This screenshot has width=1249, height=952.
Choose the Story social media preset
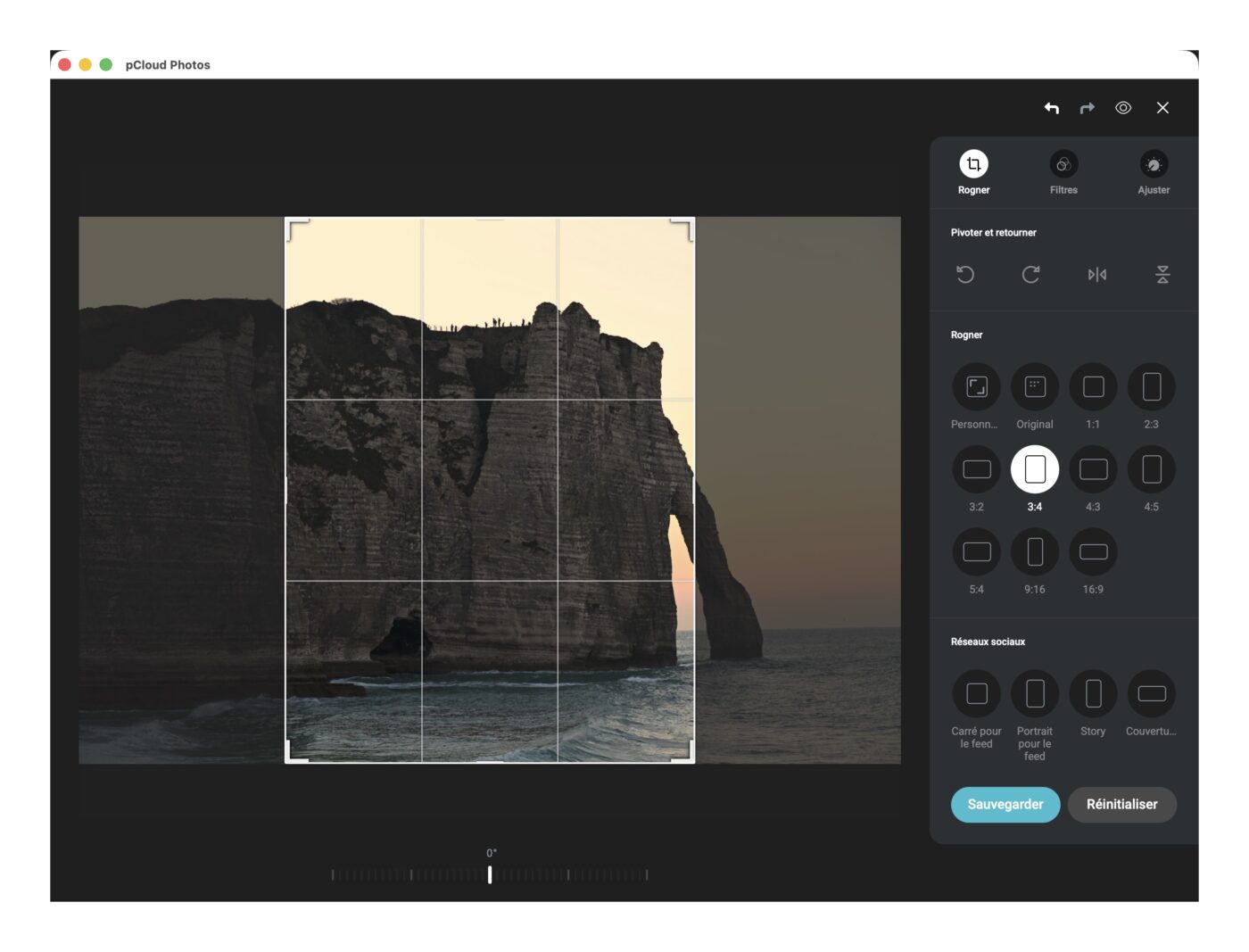pyautogui.click(x=1093, y=694)
